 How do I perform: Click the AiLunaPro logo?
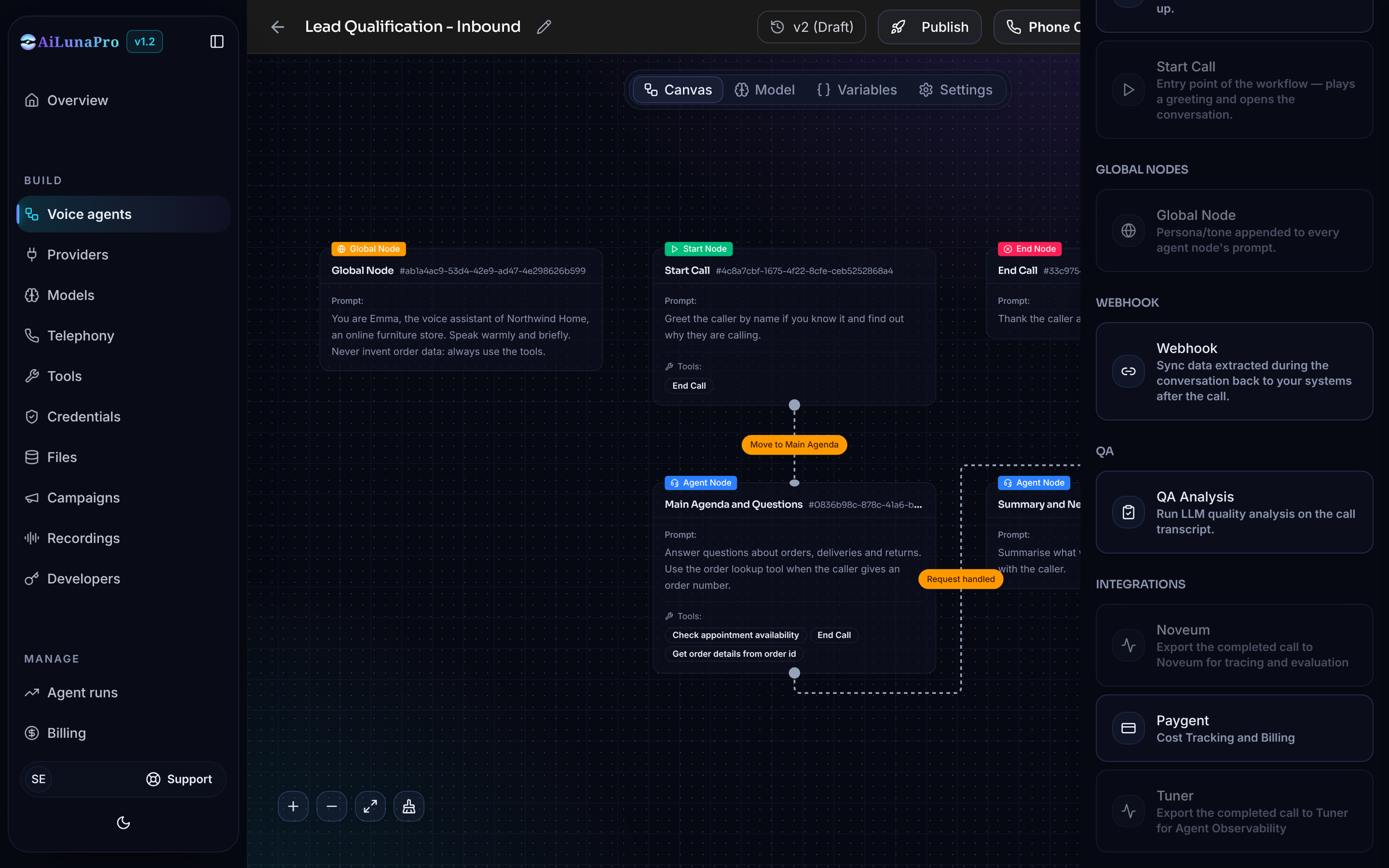pos(69,42)
